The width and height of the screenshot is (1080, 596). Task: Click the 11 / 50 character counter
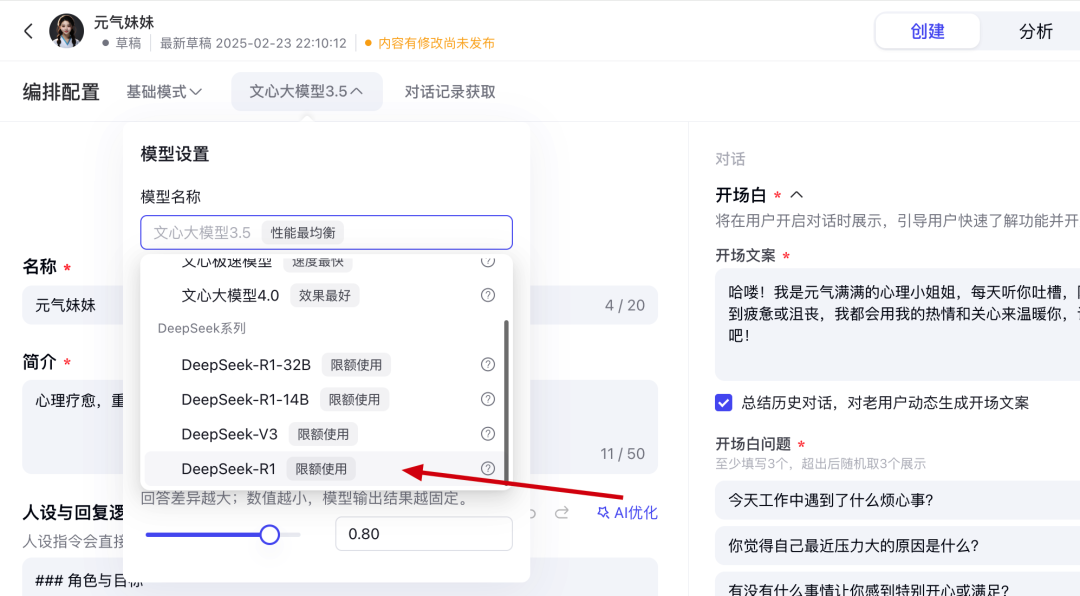[x=623, y=453]
